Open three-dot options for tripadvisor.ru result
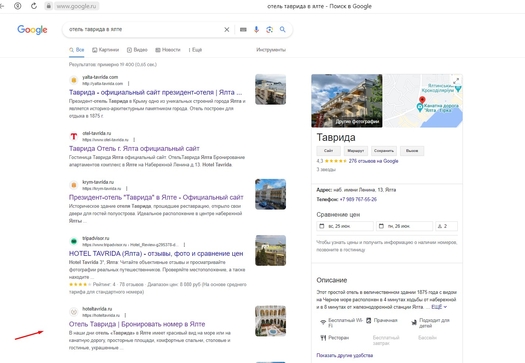 click(184, 245)
